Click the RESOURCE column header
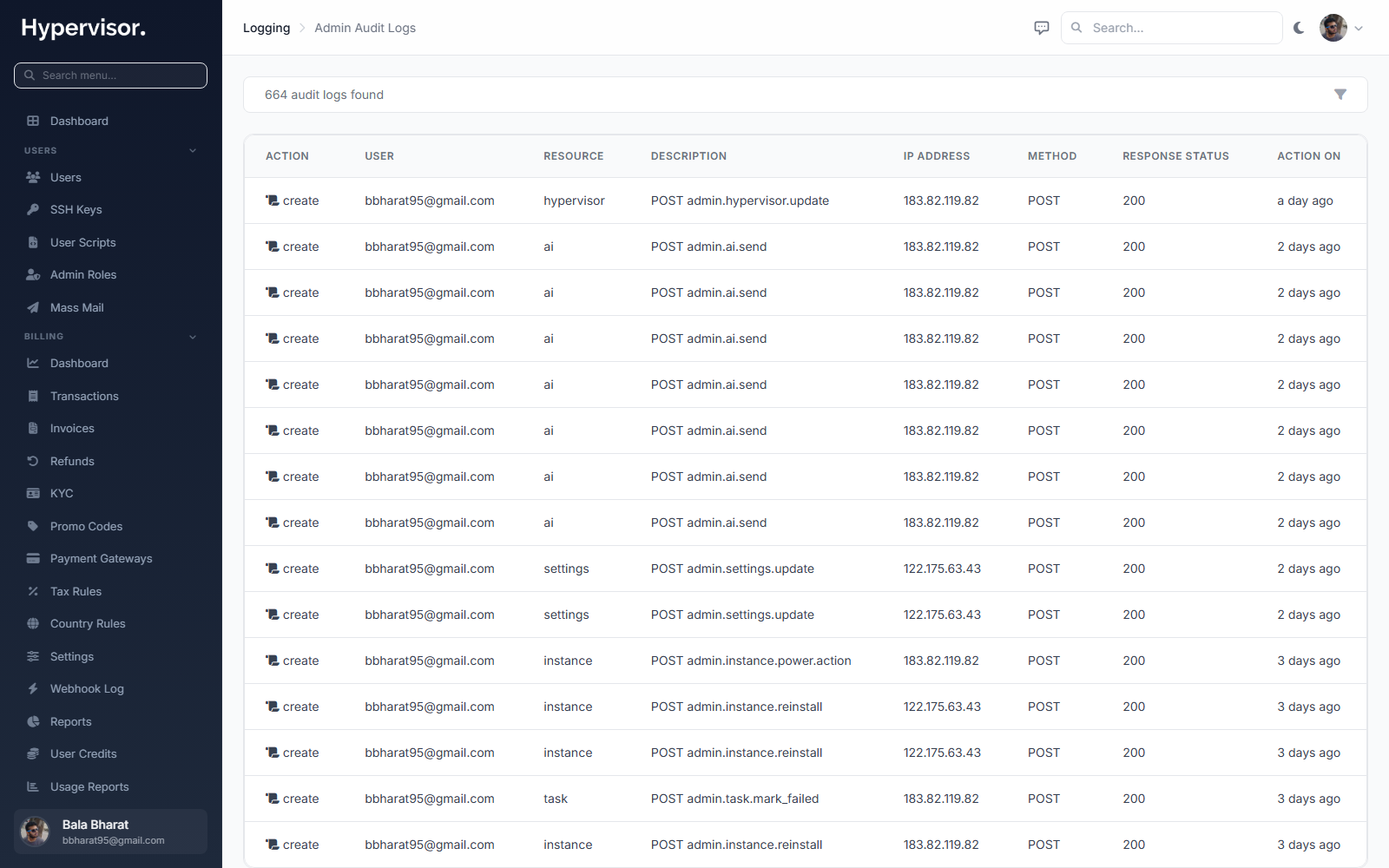 (x=574, y=156)
